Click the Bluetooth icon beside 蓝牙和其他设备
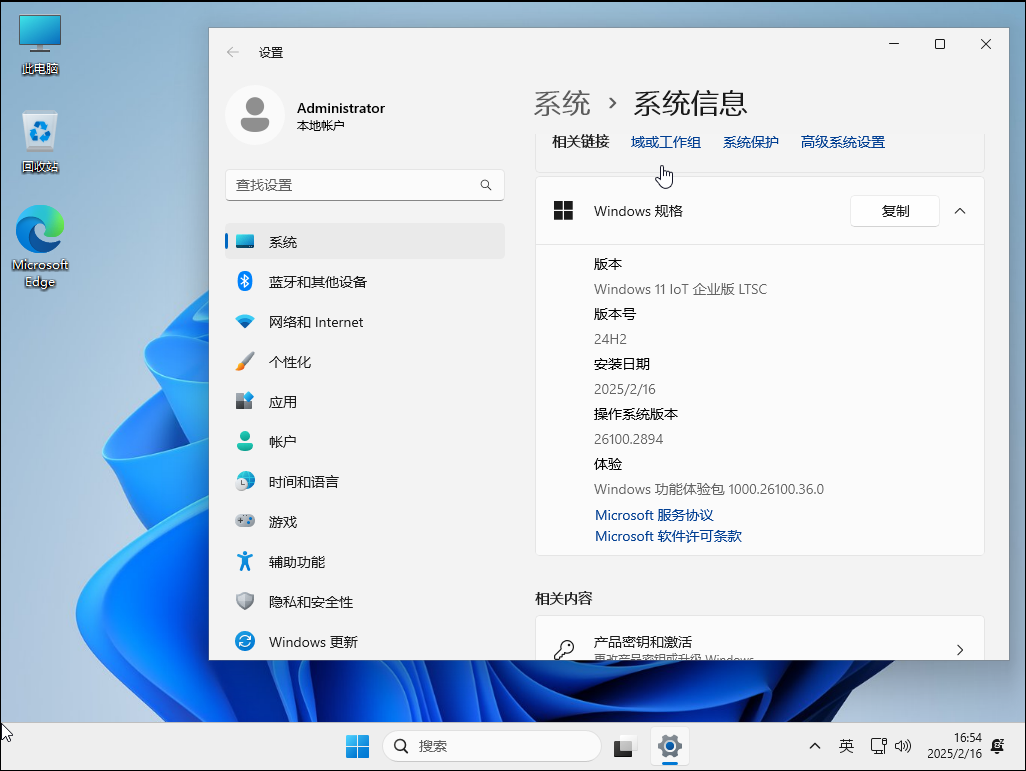Viewport: 1026px width, 771px height. point(245,281)
